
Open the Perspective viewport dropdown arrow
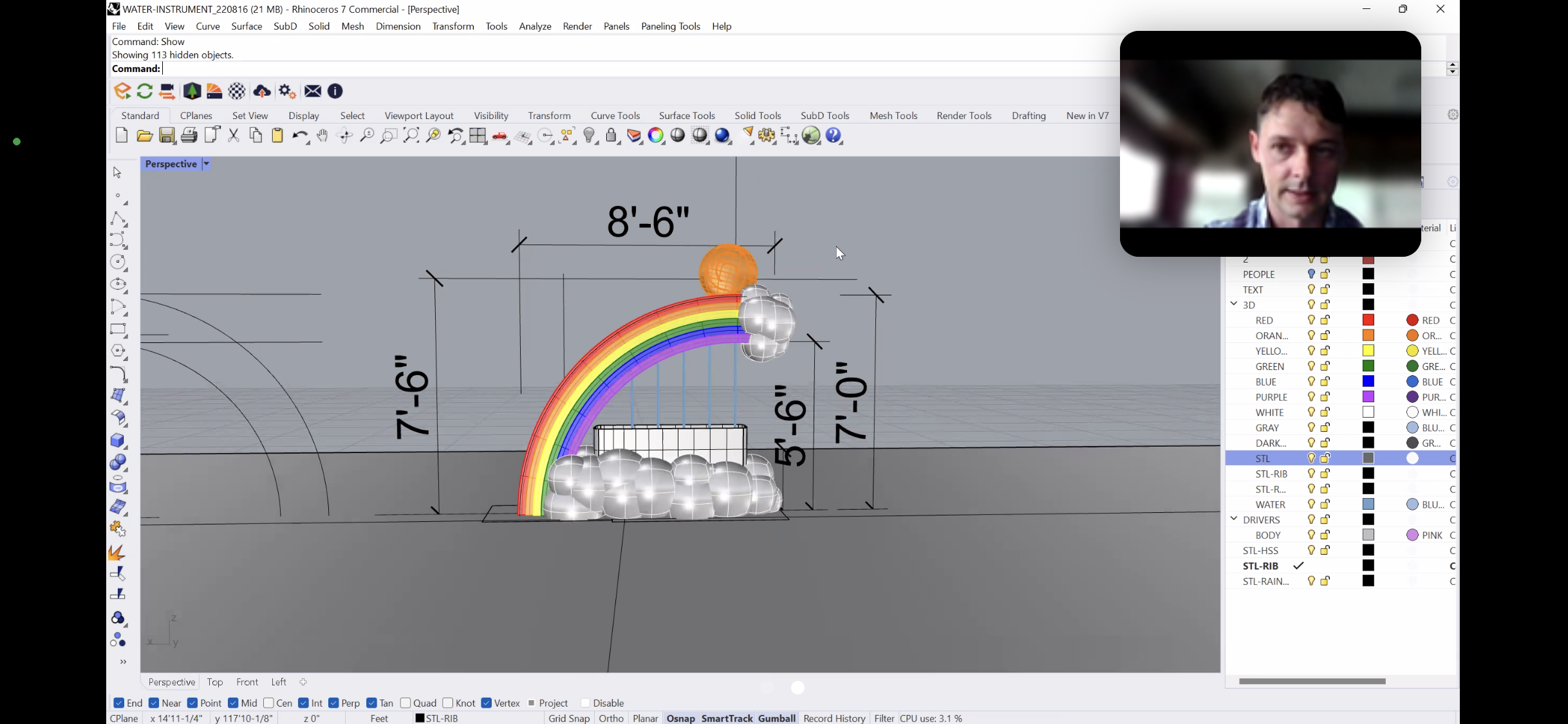pos(207,164)
